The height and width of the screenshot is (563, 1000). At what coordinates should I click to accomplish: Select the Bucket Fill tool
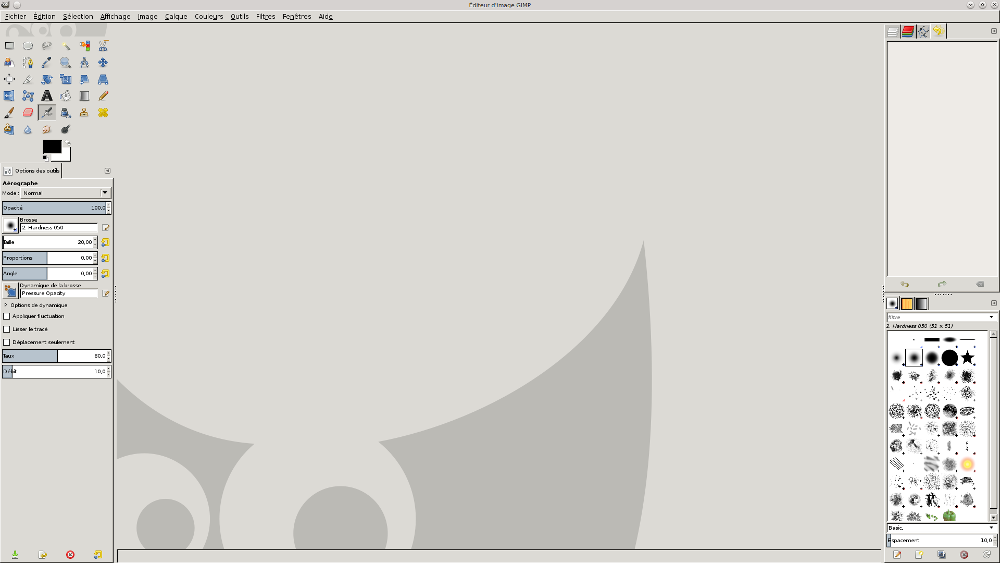coord(66,96)
